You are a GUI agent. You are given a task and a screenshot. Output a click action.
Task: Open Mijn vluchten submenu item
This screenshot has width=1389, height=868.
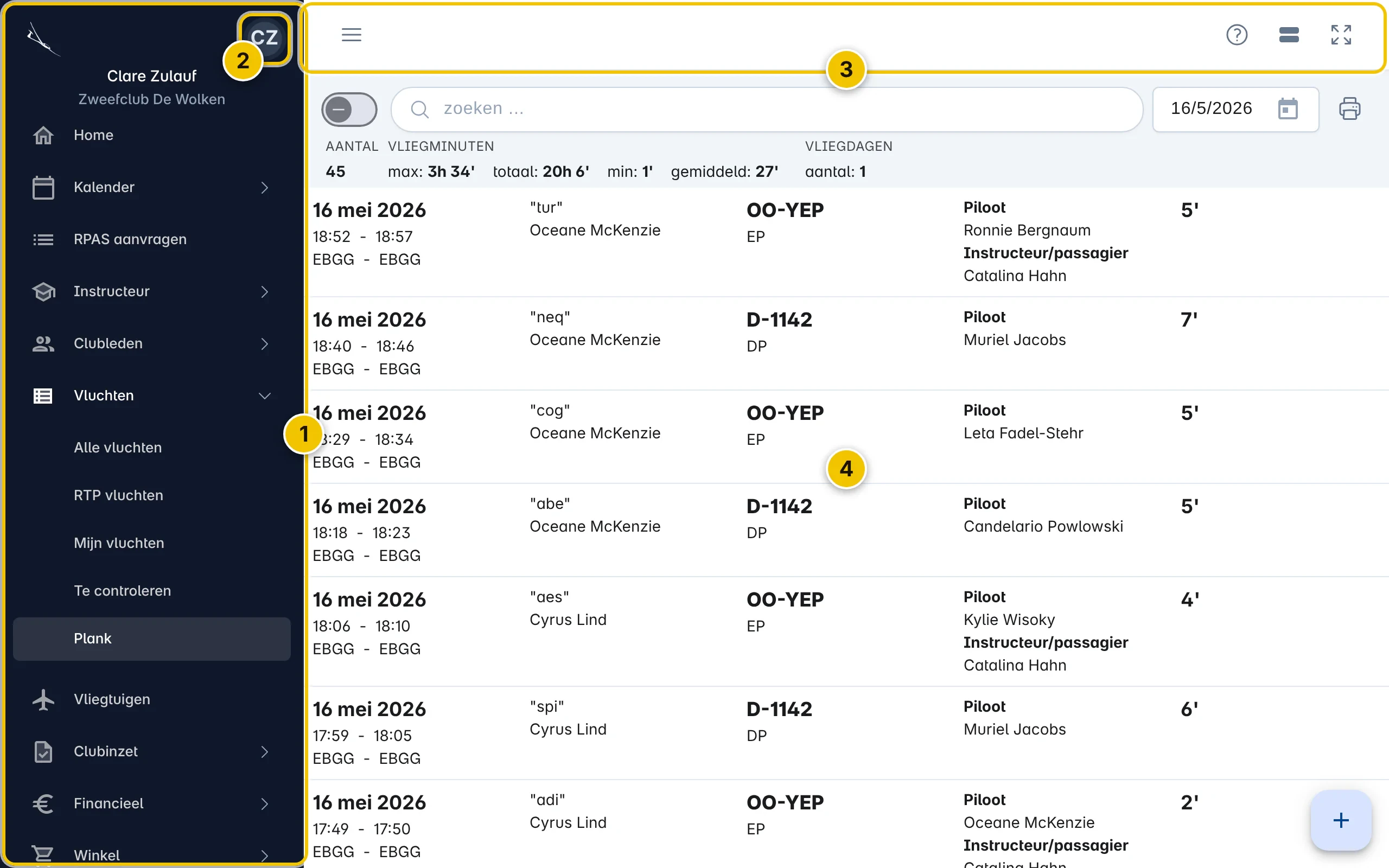point(151,543)
